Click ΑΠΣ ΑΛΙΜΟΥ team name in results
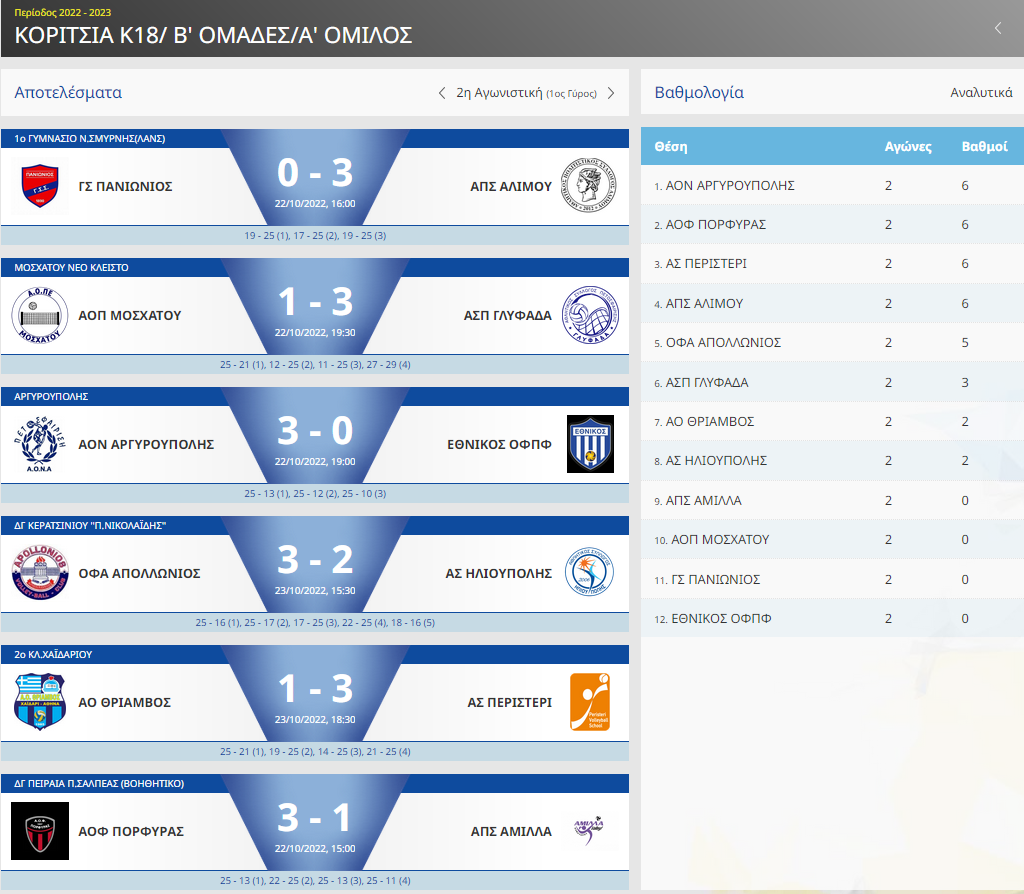Image resolution: width=1024 pixels, height=894 pixels. 511,187
